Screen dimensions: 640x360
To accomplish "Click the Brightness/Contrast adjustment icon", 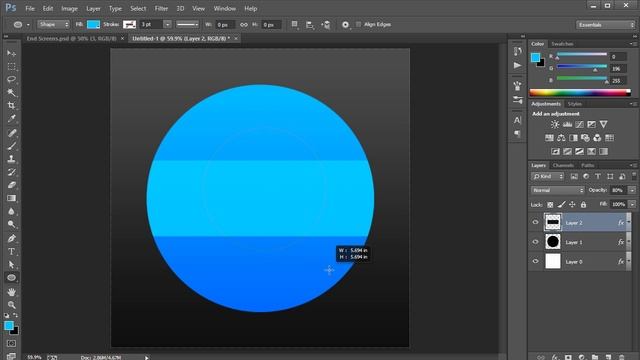I will 555,124.
